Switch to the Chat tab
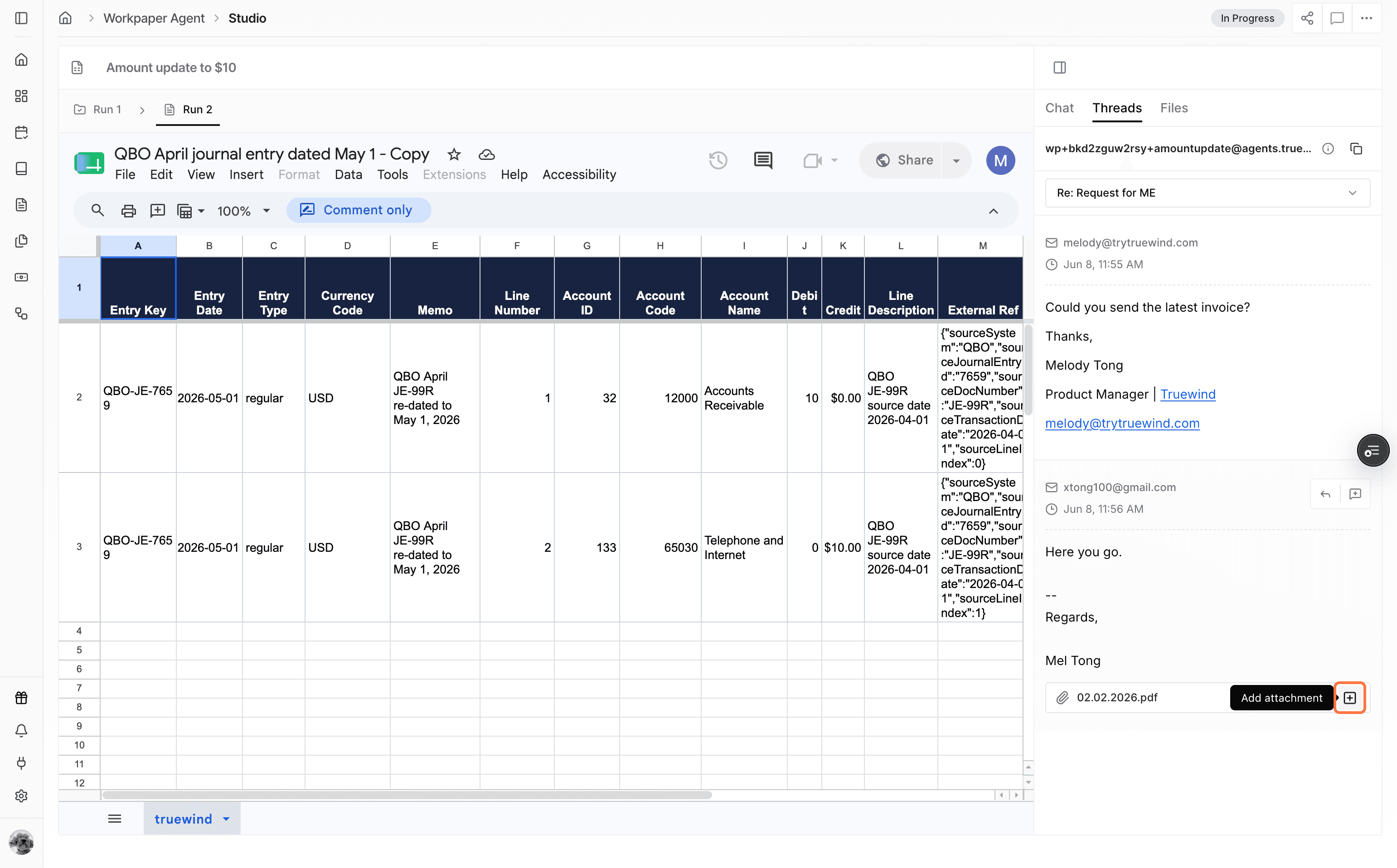The width and height of the screenshot is (1397, 868). (x=1059, y=108)
